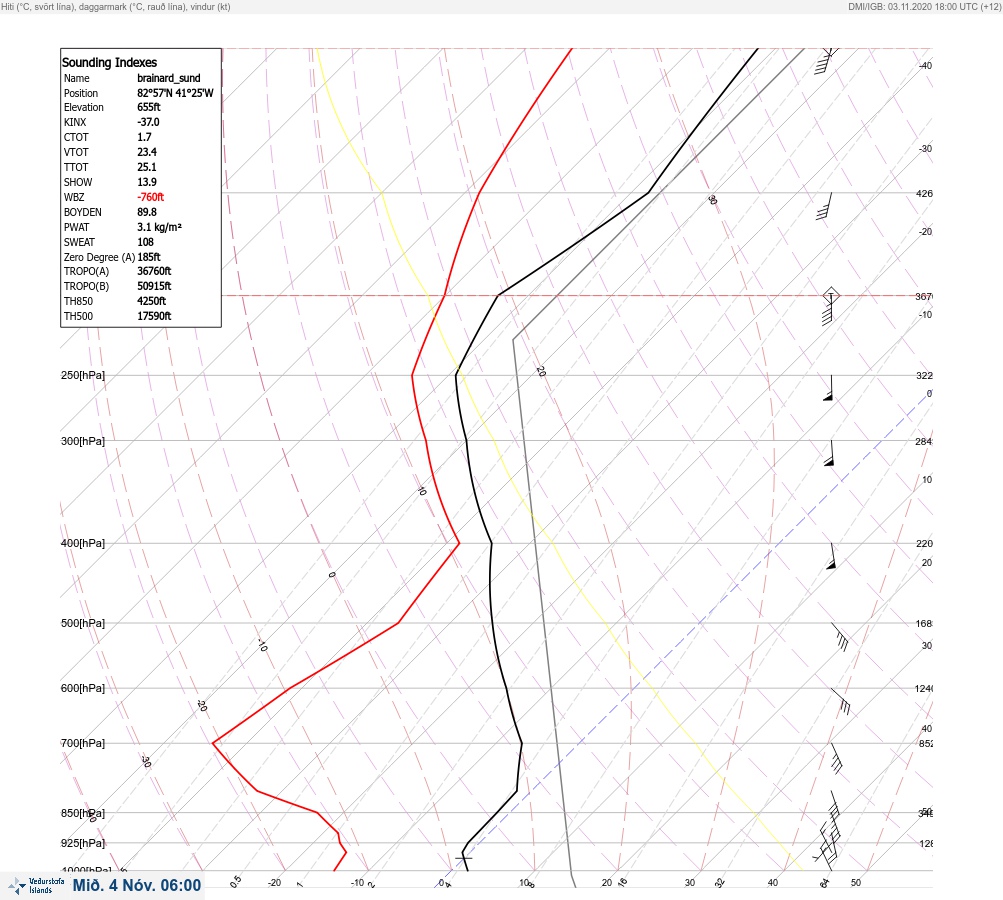This screenshot has height=900, width=1003.
Task: Click the cross marker near the temperature line base
Action: point(464,857)
